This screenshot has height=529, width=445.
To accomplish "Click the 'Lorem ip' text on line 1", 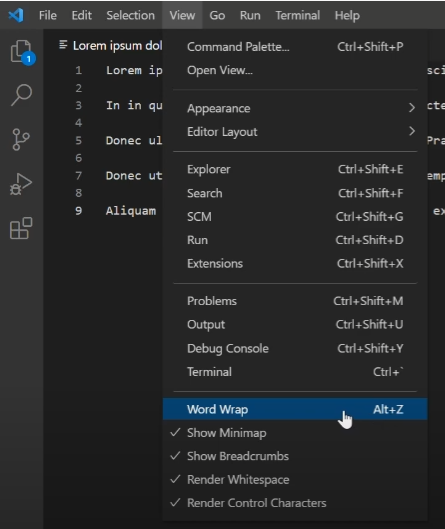I will point(134,71).
